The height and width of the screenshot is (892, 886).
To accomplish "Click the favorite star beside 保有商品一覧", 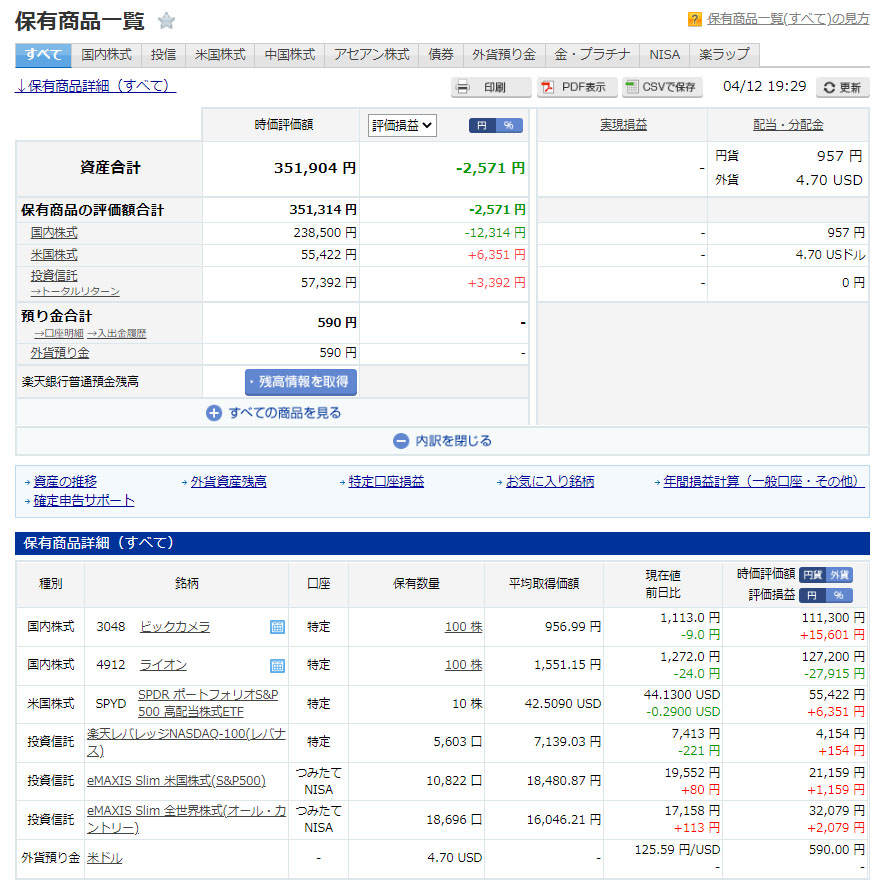I will tap(167, 21).
